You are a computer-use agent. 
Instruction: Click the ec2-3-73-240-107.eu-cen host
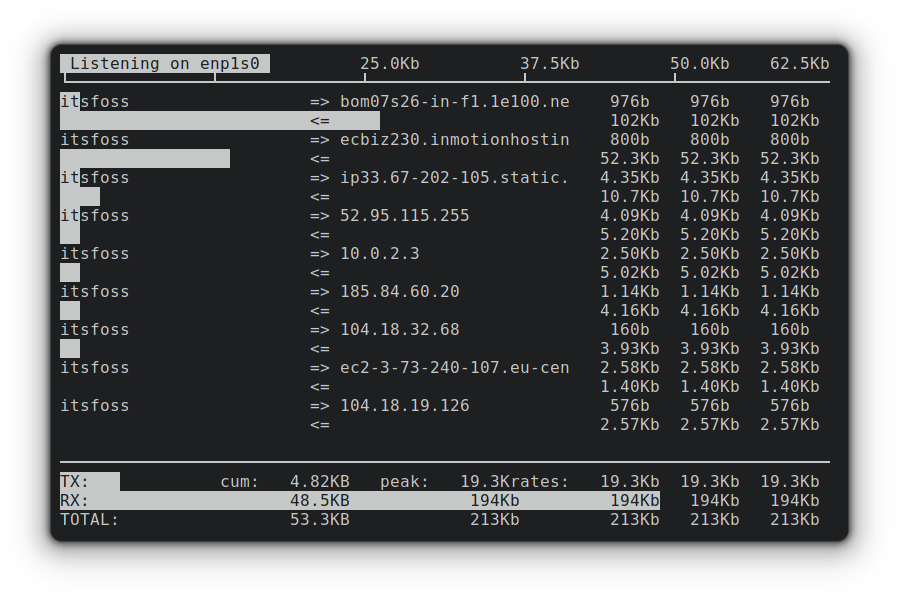click(x=454, y=368)
